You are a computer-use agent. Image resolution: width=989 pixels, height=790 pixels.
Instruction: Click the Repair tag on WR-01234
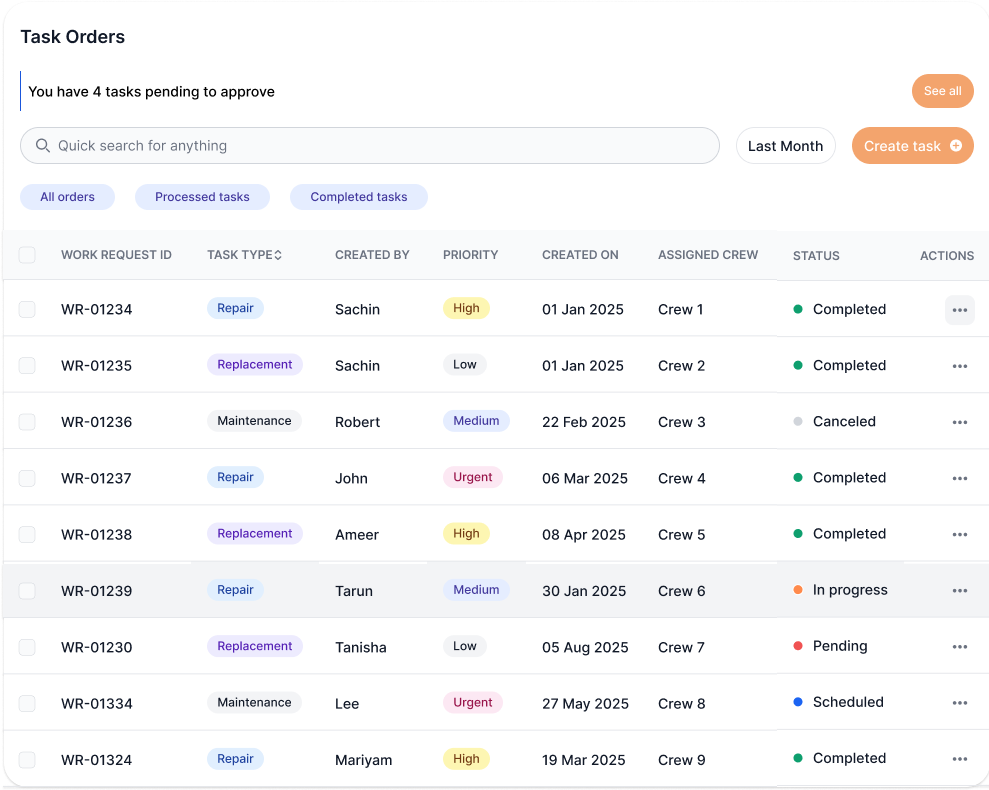[x=235, y=308]
